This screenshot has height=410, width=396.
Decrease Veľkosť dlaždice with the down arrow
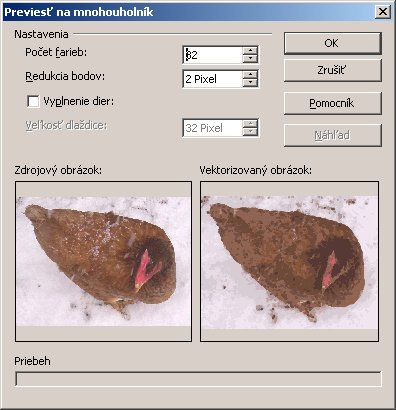coord(250,132)
